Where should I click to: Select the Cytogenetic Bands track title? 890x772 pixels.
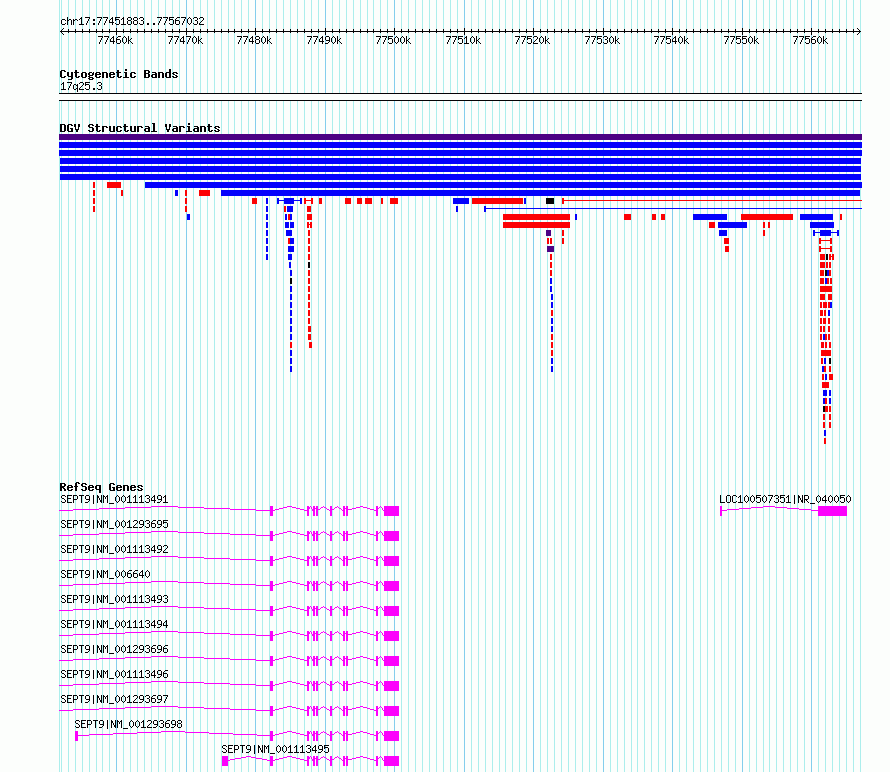point(119,74)
